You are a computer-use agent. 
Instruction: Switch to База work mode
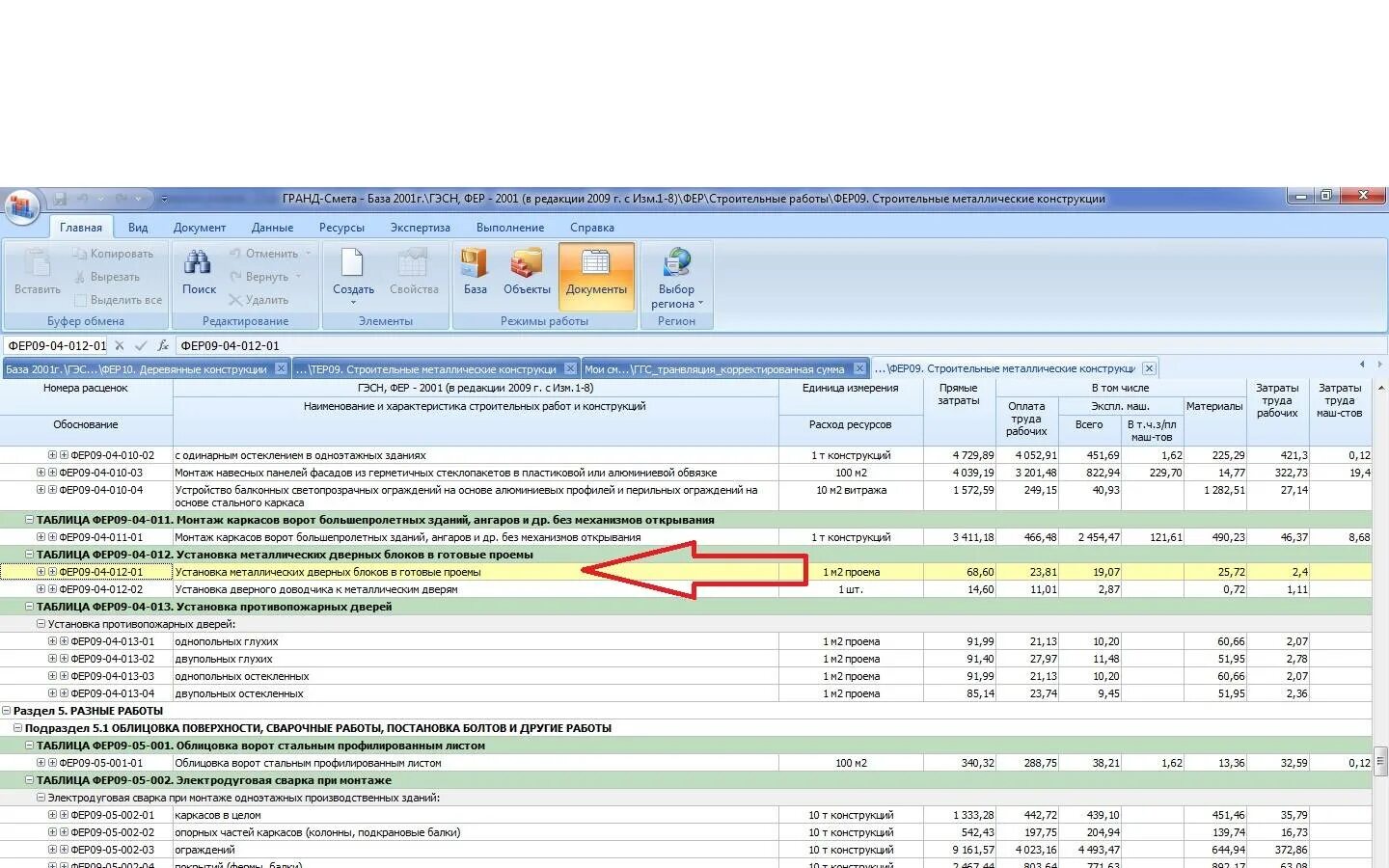[x=476, y=271]
